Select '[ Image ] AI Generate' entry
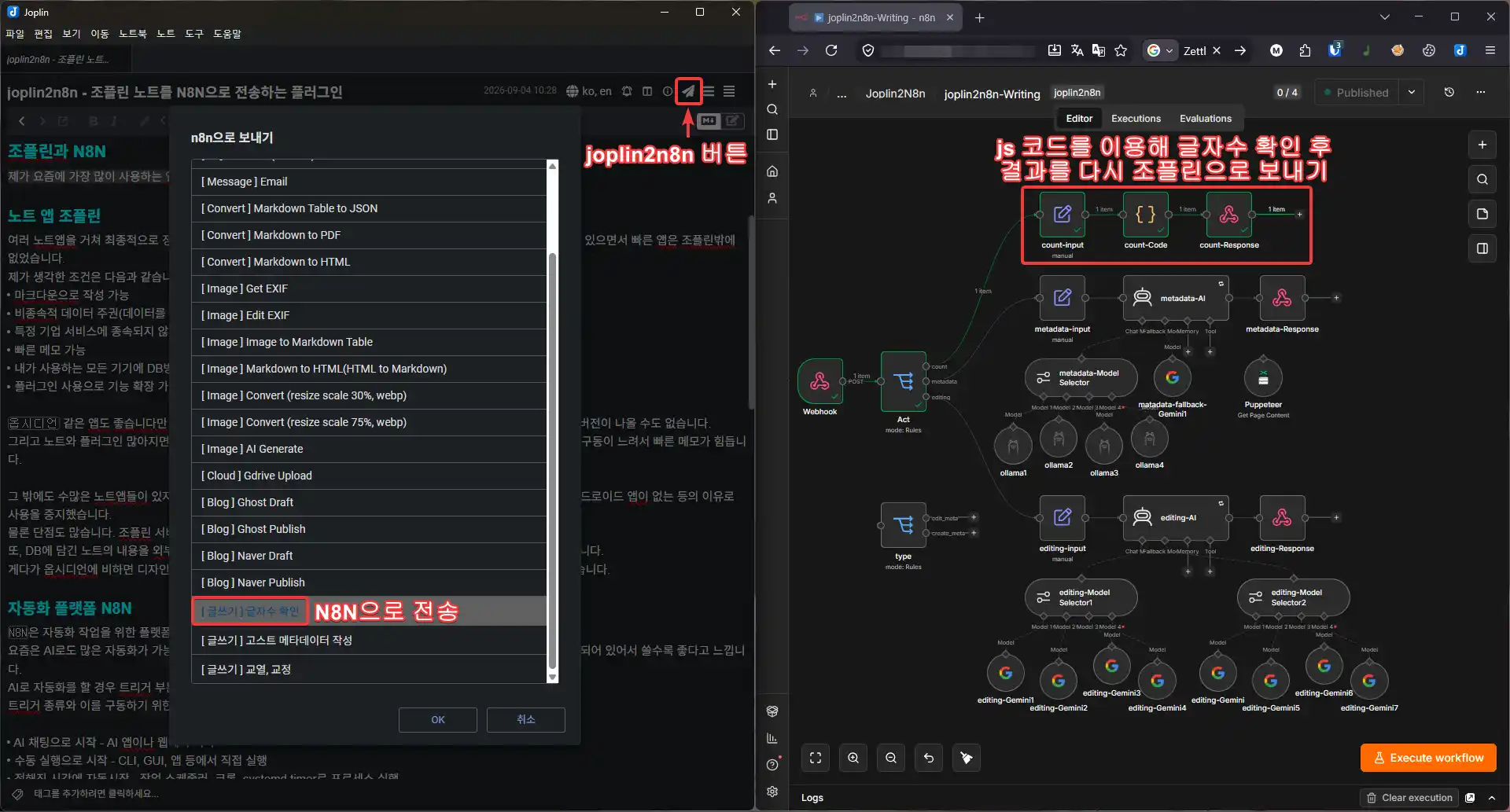The height and width of the screenshot is (812, 1510). [369, 449]
